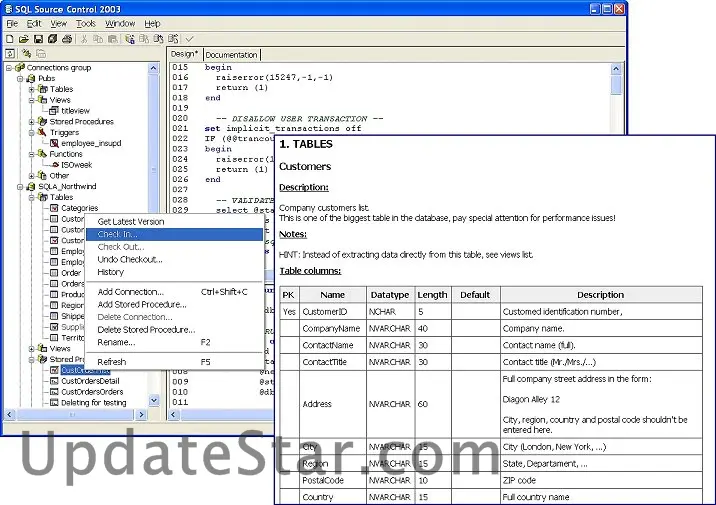Click the CustOrdersOrders stored procedure icon
Screen dimensions: 716x505
pyautogui.click(x=54, y=392)
